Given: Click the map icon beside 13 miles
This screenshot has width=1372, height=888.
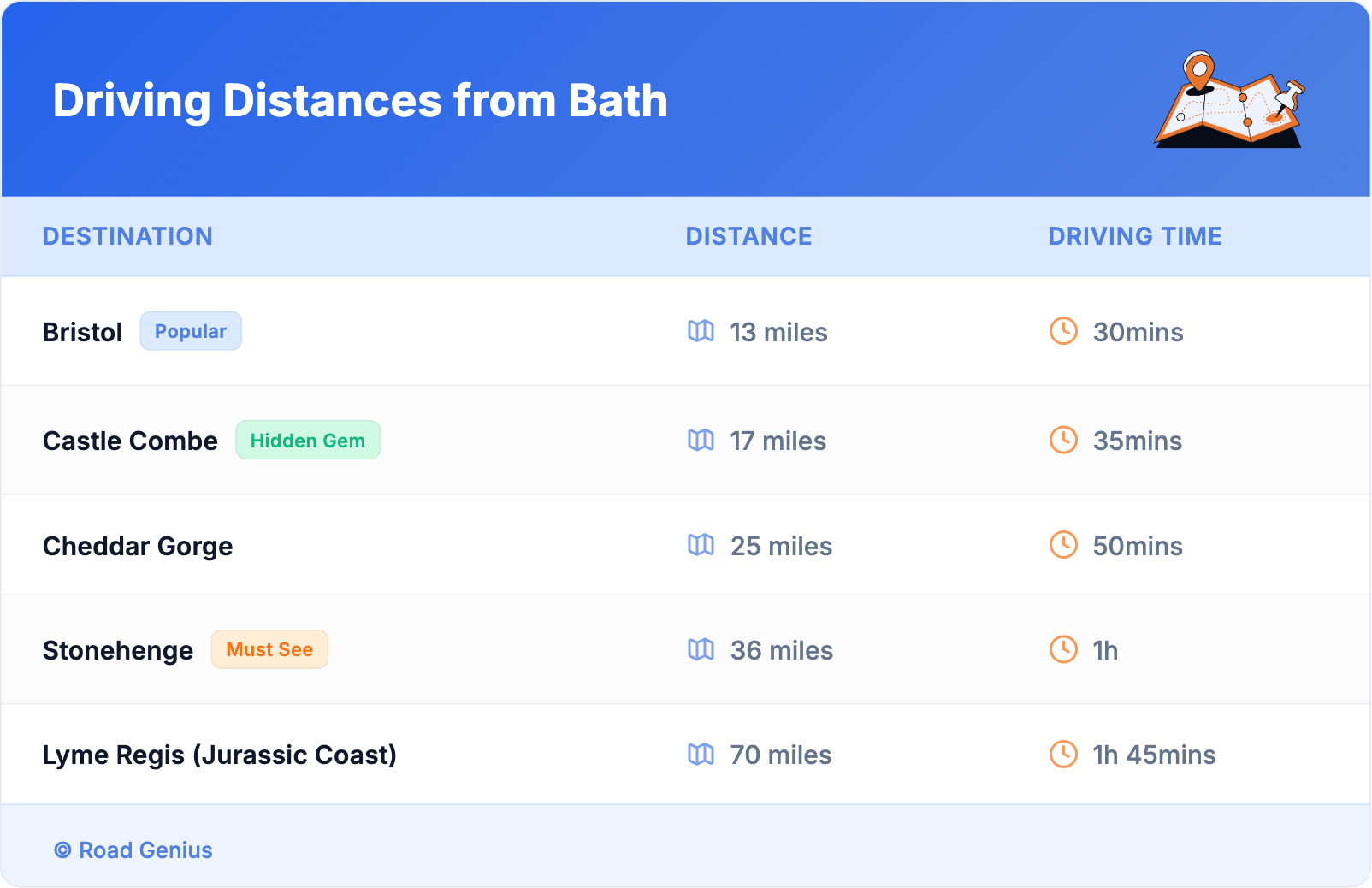Looking at the screenshot, I should click(701, 331).
